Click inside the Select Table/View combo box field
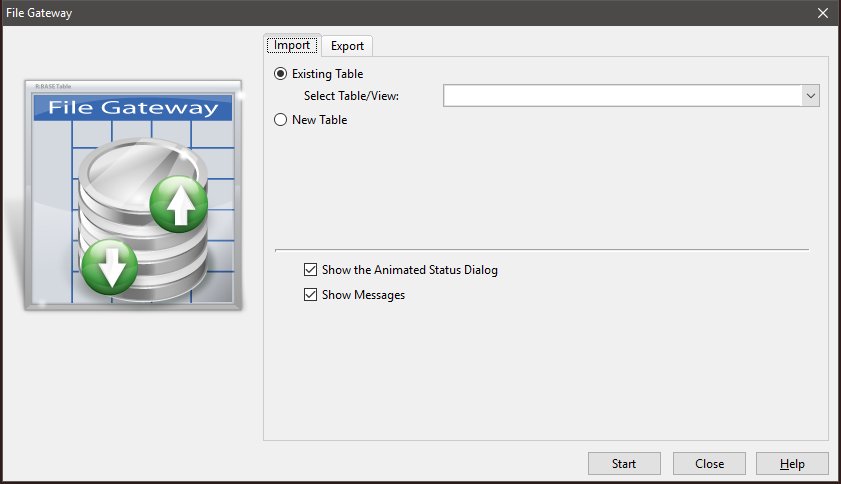The image size is (841, 484). [x=620, y=96]
